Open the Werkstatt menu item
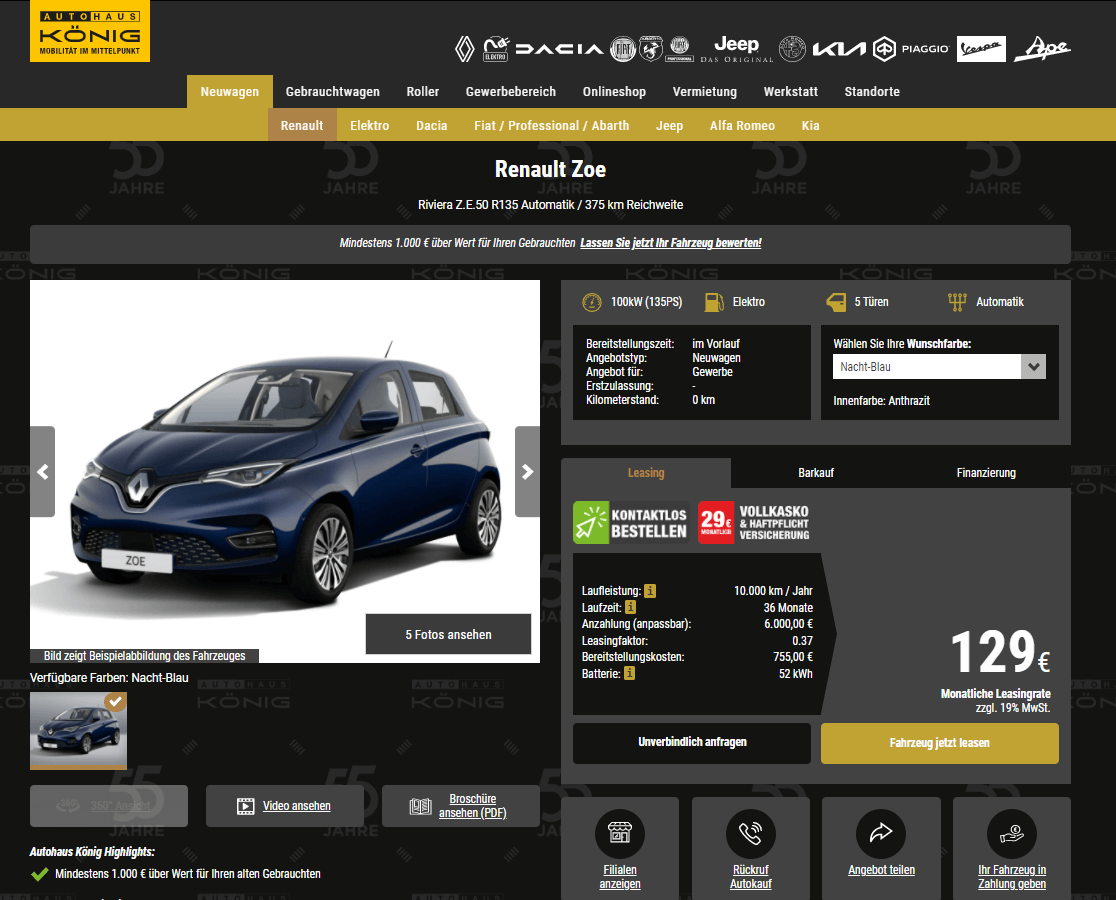This screenshot has width=1116, height=900. (791, 92)
